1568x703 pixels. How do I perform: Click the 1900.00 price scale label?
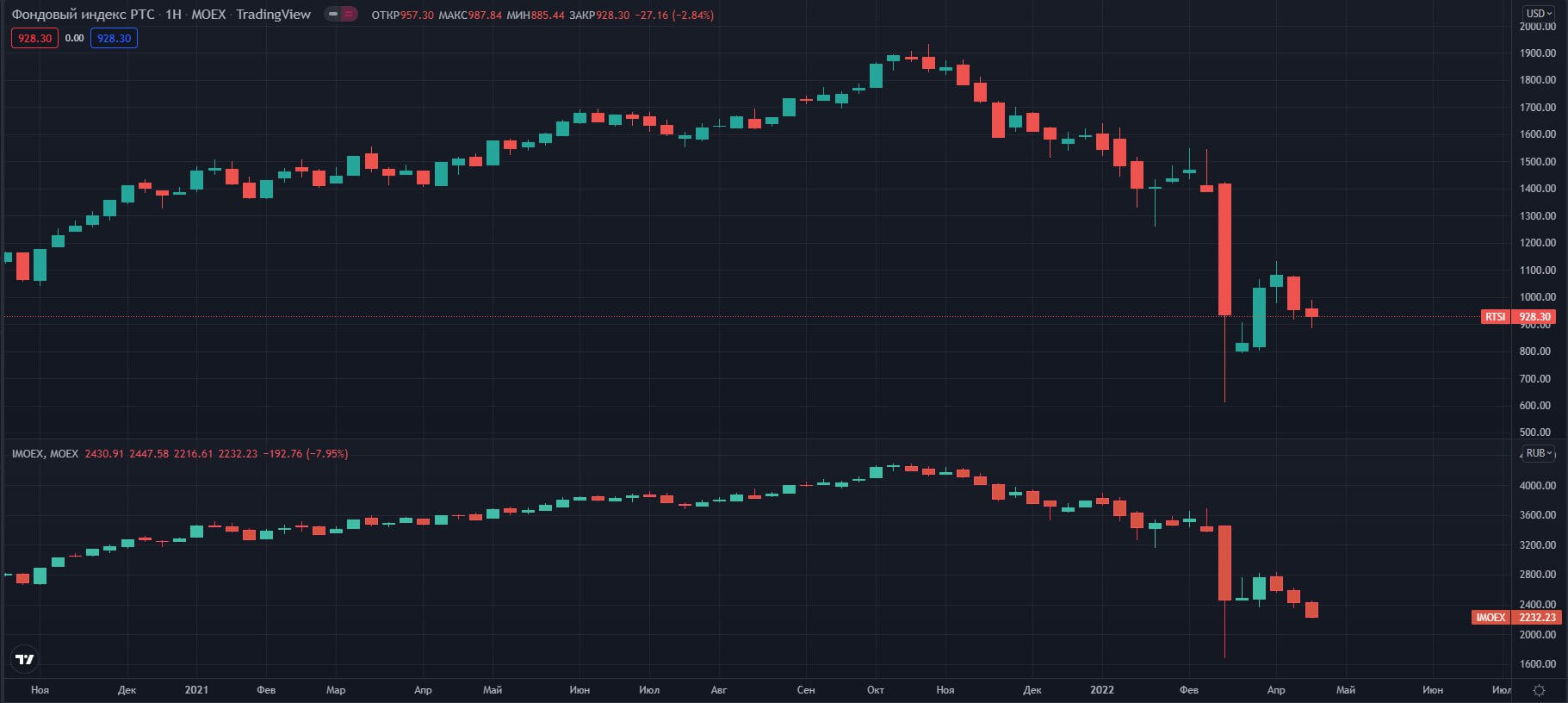[x=1537, y=53]
